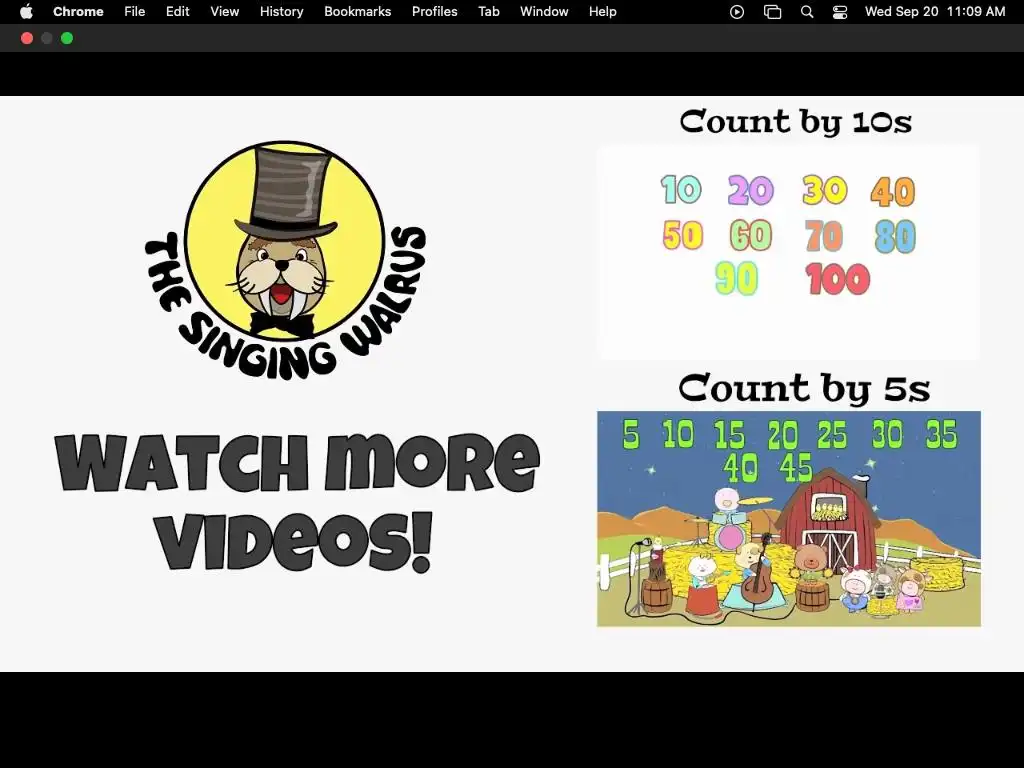1024x768 pixels.
Task: Open the View menu
Action: (x=224, y=12)
